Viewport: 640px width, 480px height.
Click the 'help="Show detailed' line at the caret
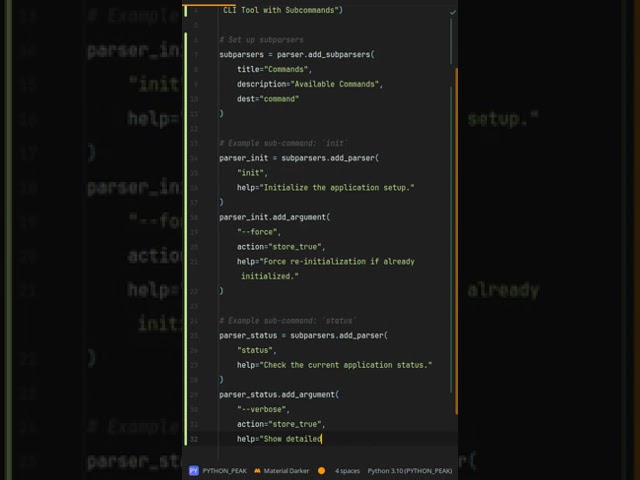[279, 439]
